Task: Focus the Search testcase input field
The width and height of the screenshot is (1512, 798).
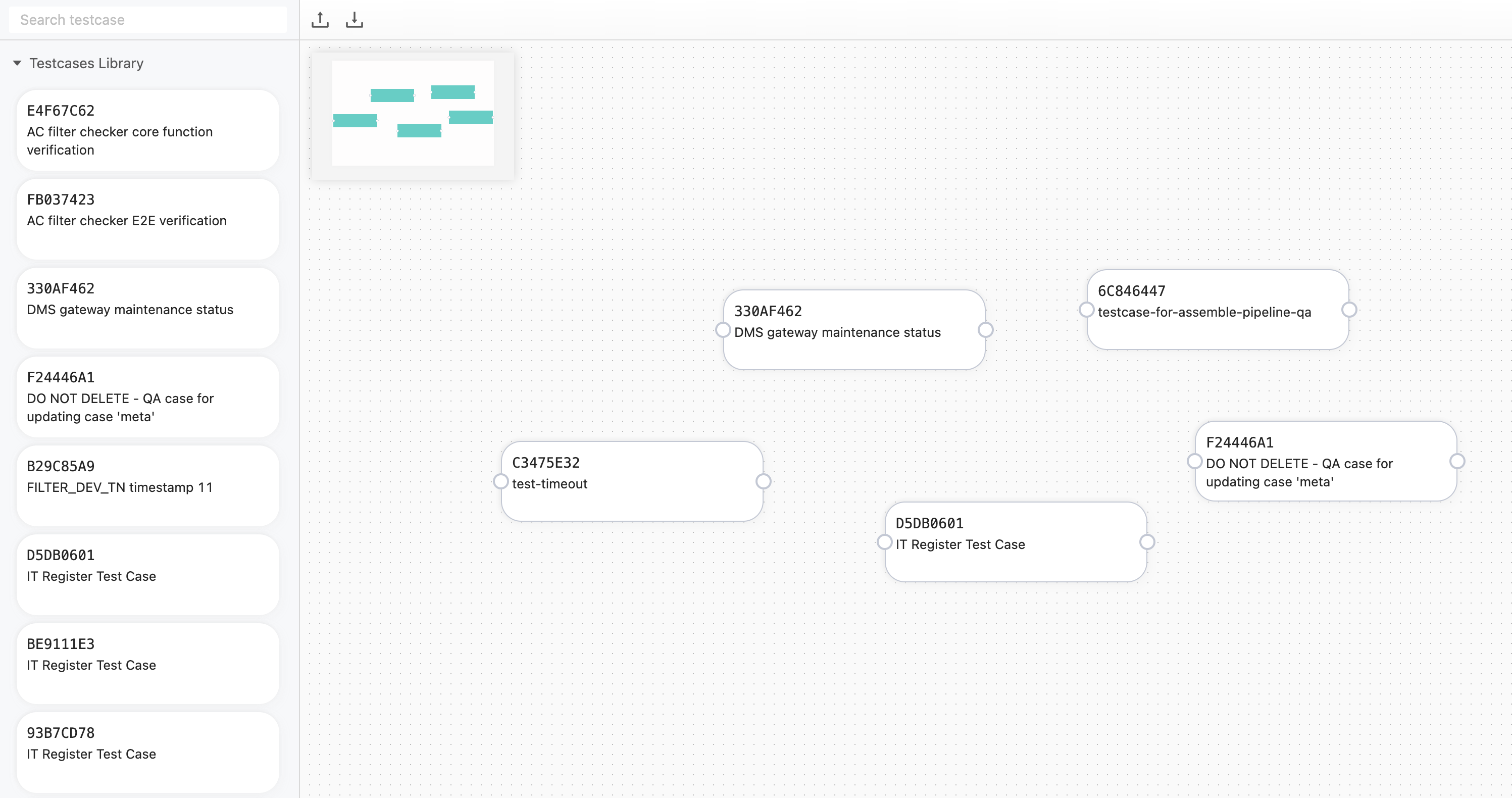Action: (x=148, y=20)
